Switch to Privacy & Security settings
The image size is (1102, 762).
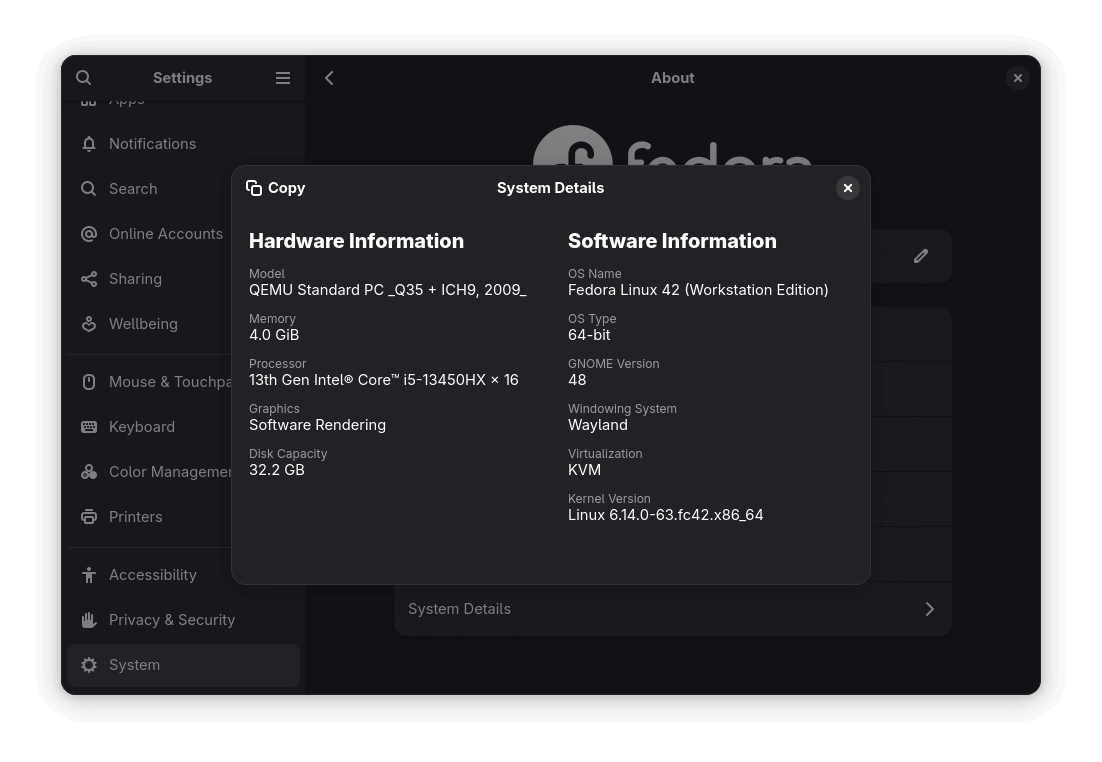(172, 619)
